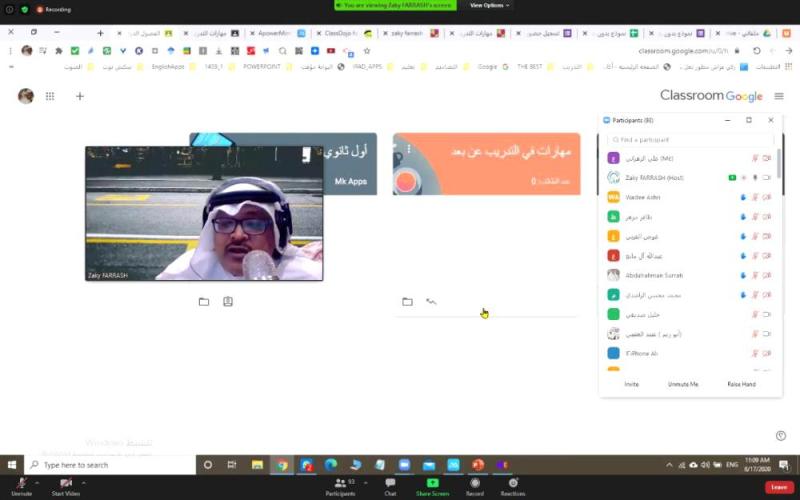Screen dimensions: 800x500
Task: Click Raise Hand in Participants panel
Action: [x=741, y=384]
